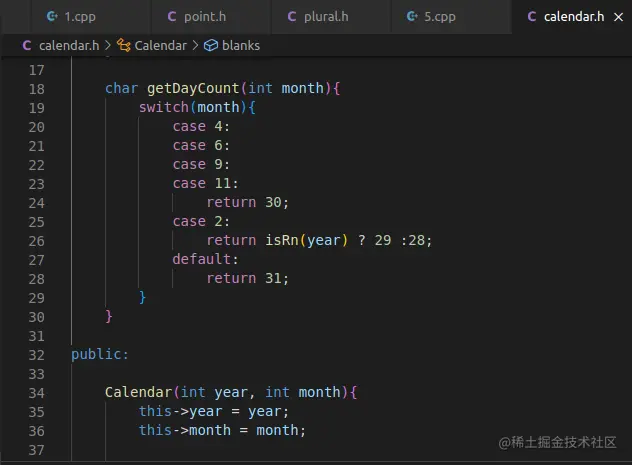Click the 'int month' parameter on line 18
The height and width of the screenshot is (465, 632).
click(286, 88)
